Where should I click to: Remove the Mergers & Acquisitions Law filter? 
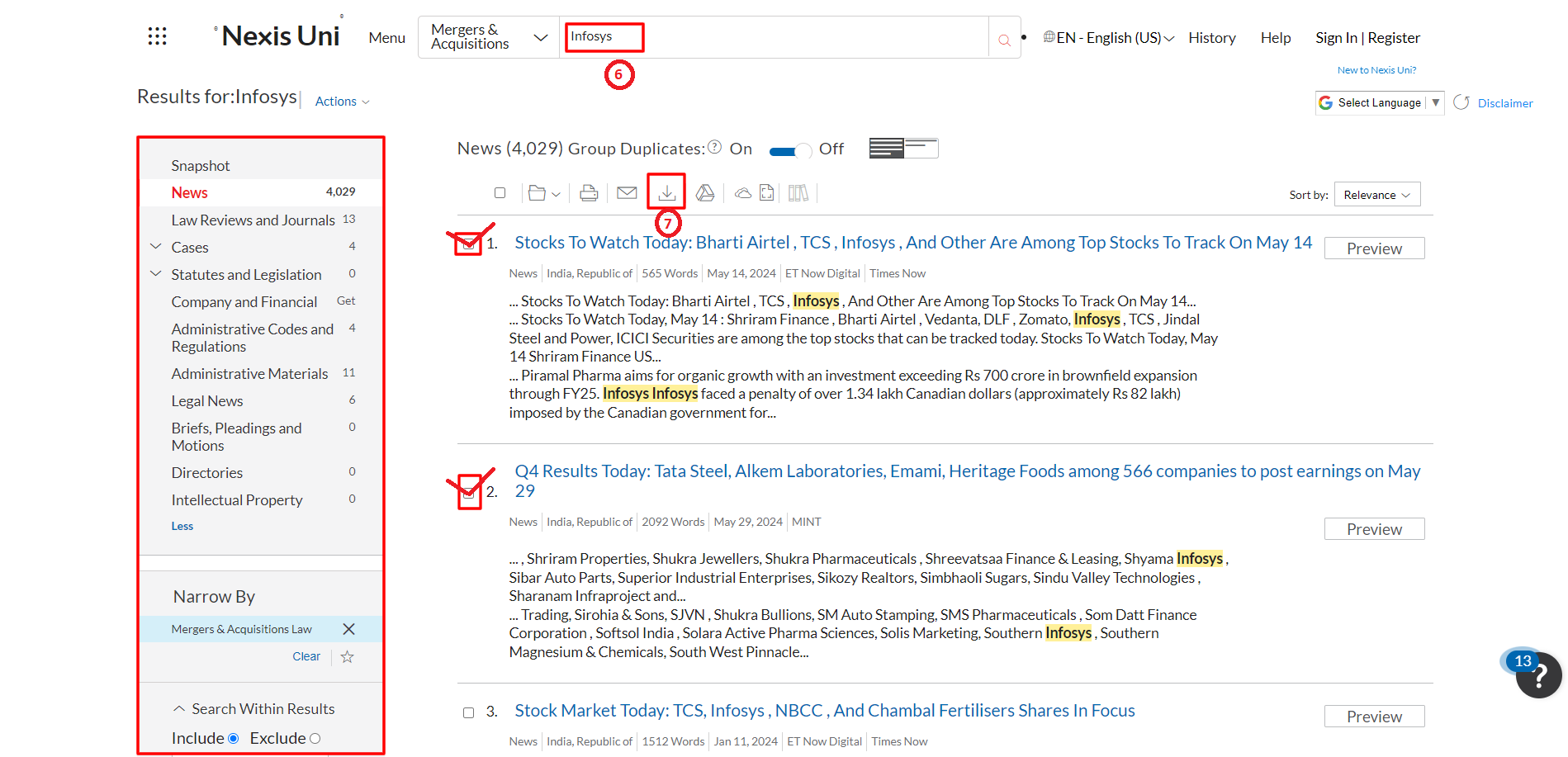coord(348,629)
